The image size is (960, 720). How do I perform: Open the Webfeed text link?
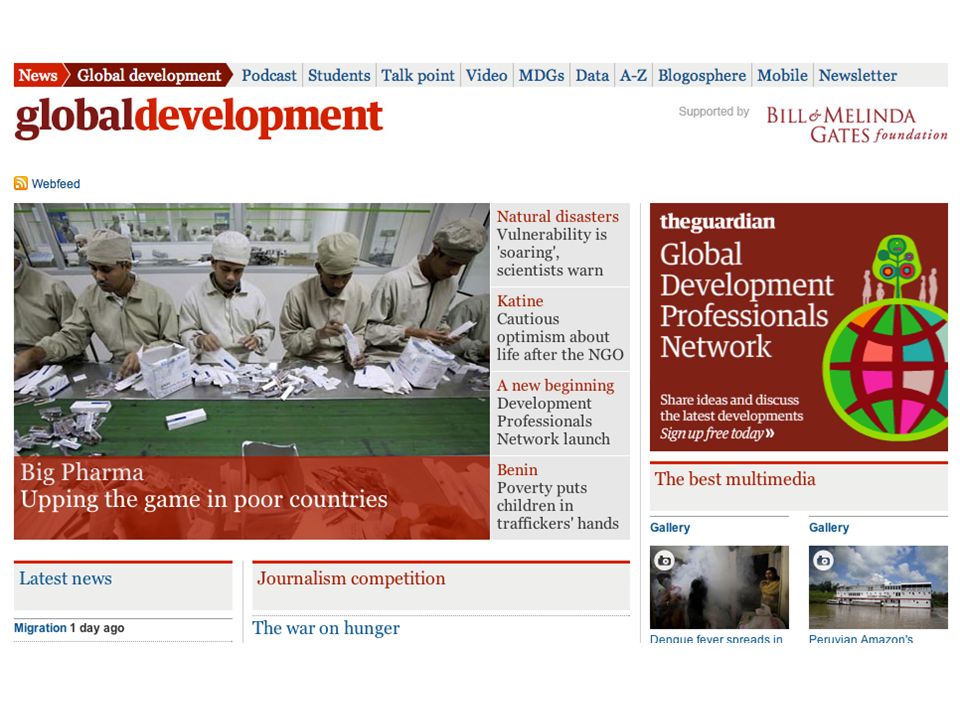point(56,184)
